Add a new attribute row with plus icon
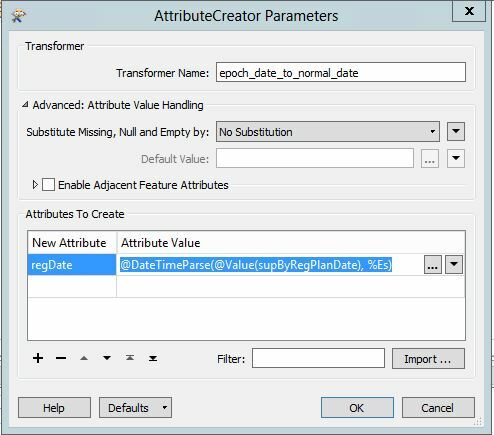Image resolution: width=494 pixels, height=435 pixels. click(38, 358)
